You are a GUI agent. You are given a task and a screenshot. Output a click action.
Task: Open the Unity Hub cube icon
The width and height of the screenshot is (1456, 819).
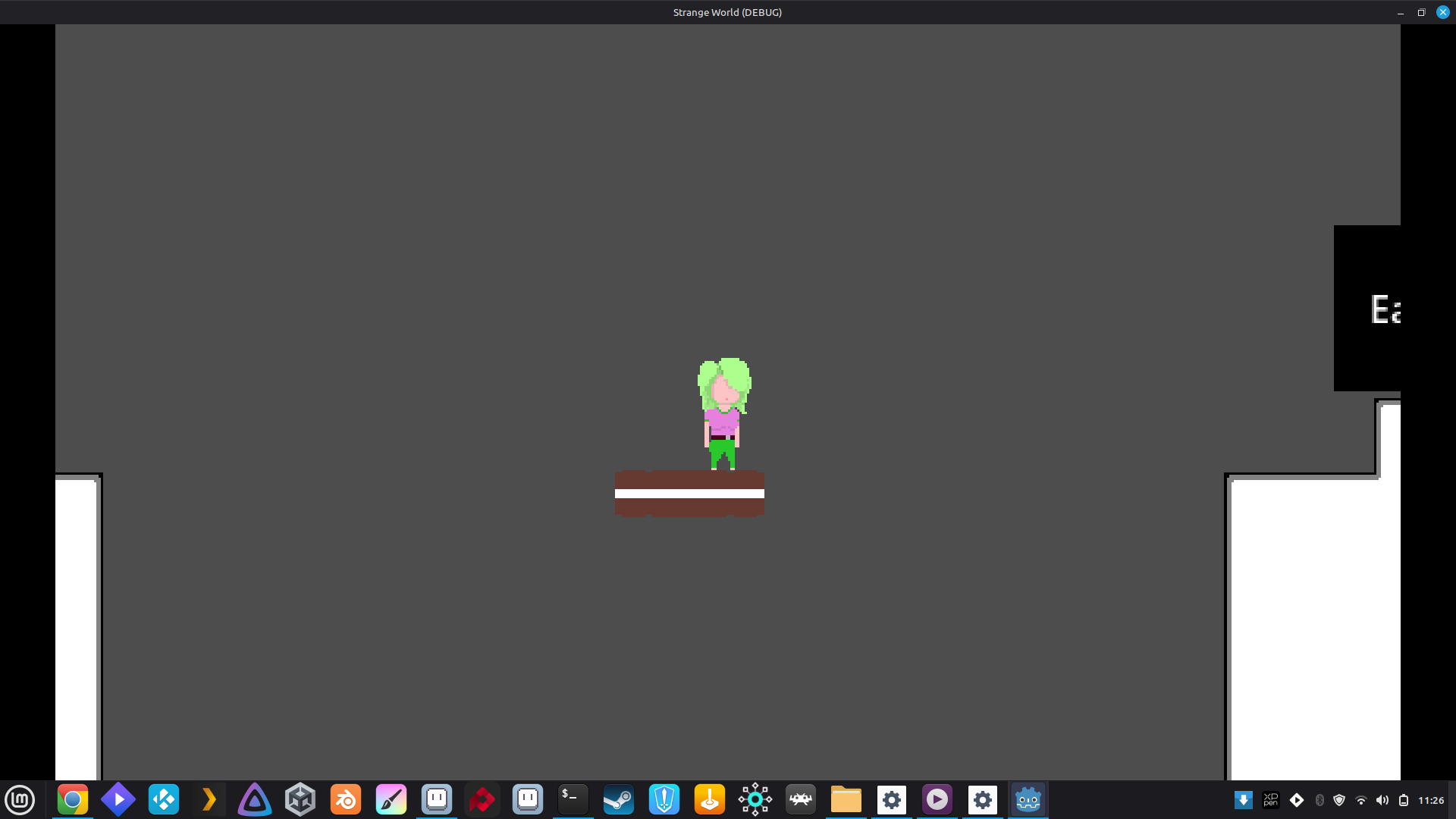click(x=300, y=799)
